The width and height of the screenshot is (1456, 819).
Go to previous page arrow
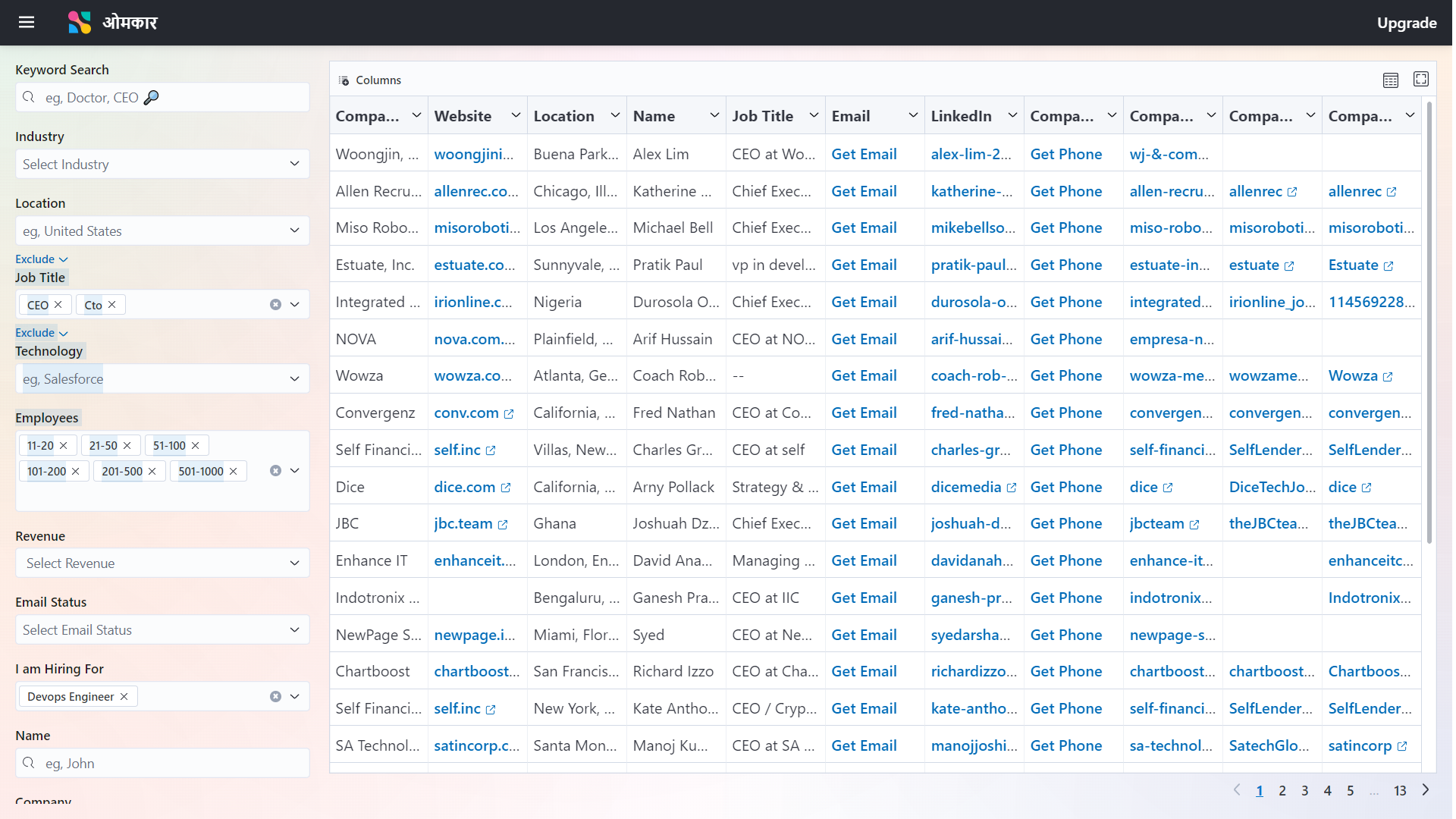pyautogui.click(x=1237, y=790)
